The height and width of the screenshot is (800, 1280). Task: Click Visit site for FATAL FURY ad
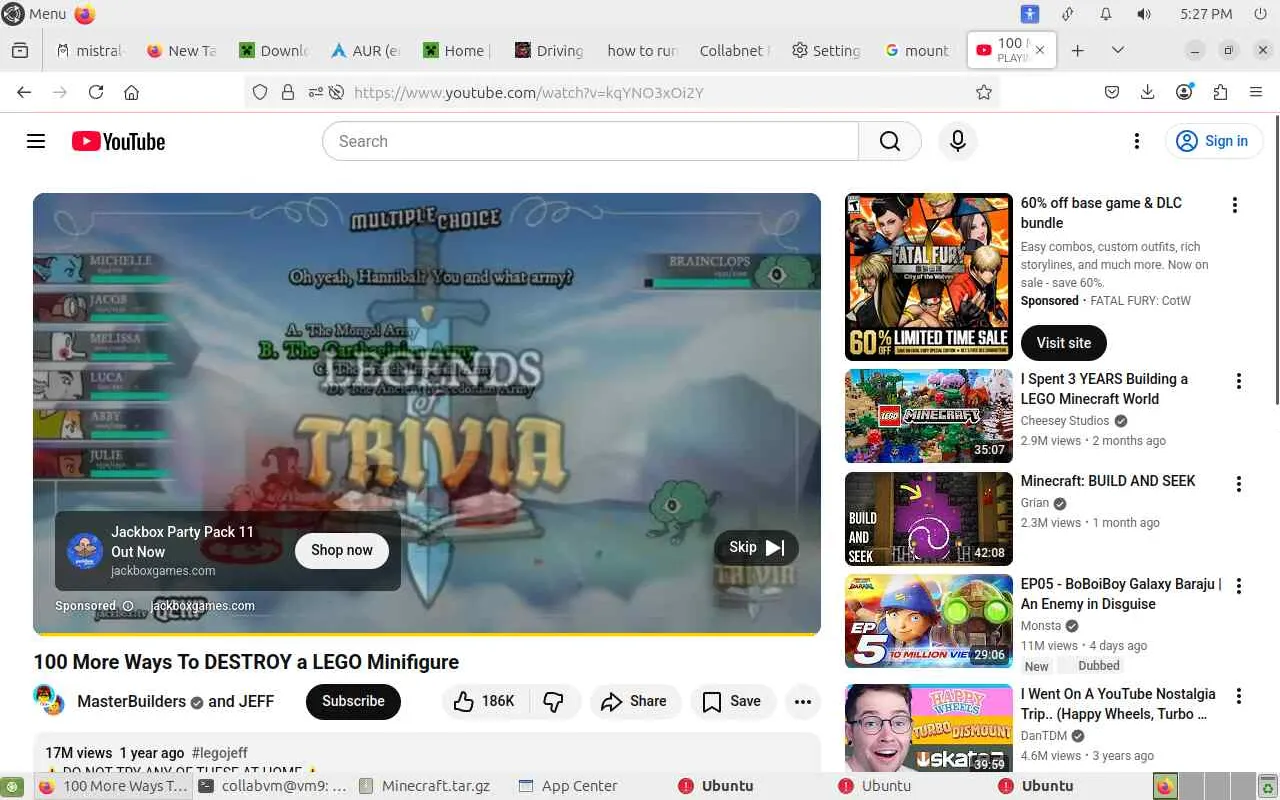pos(1064,343)
